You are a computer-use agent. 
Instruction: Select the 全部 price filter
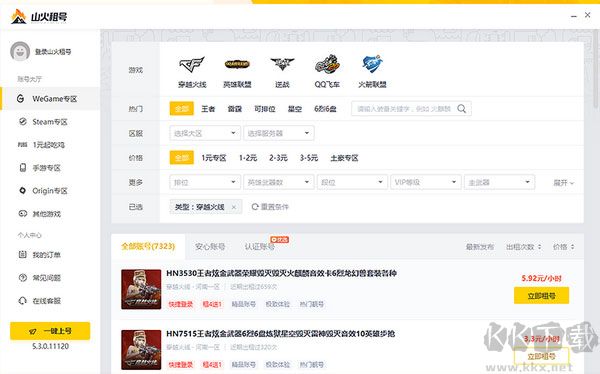click(x=182, y=158)
